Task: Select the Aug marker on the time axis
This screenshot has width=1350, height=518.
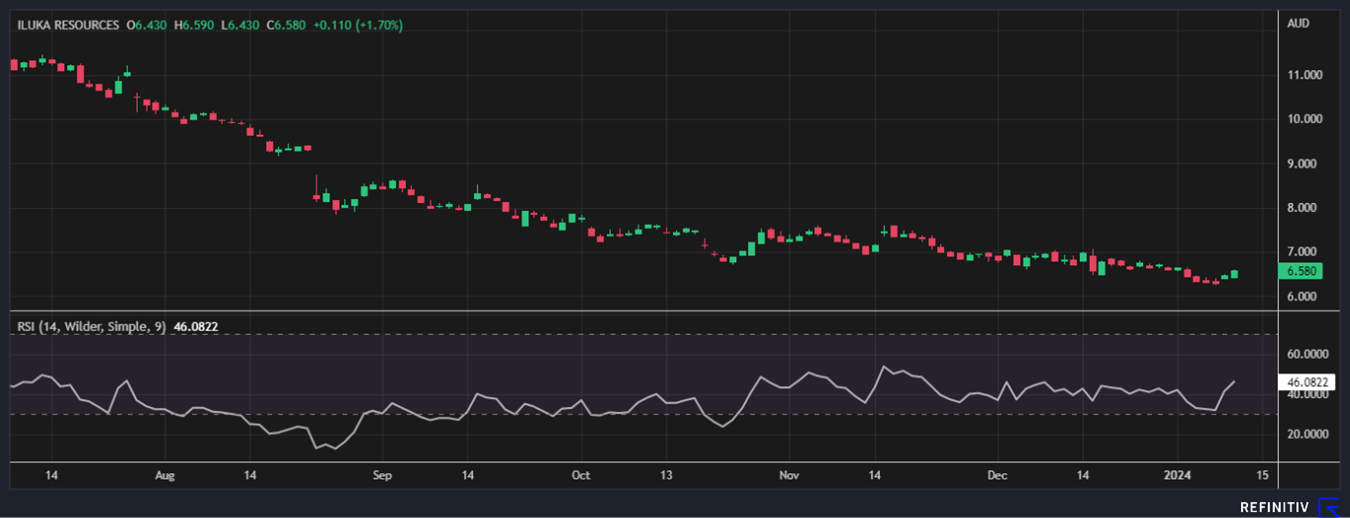Action: (165, 475)
